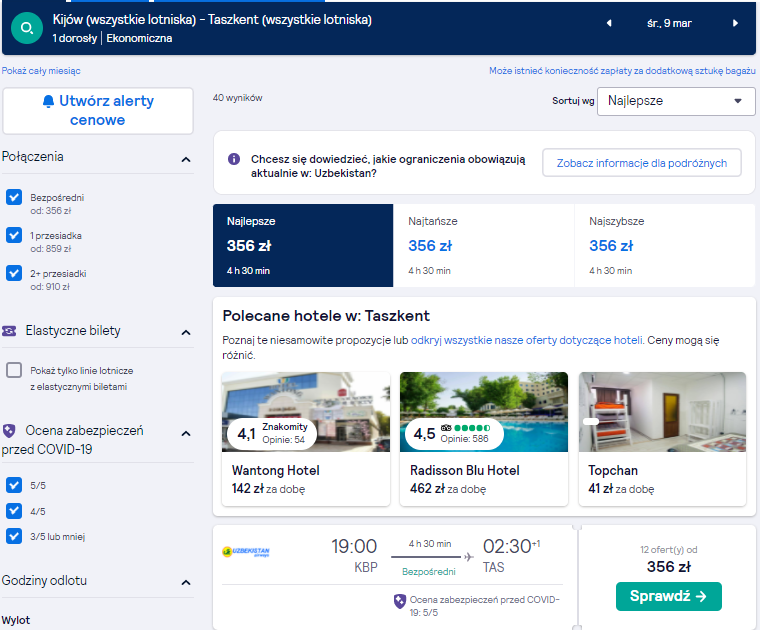Click the Uzbekistan Airways logo
The width and height of the screenshot is (760, 630).
[246, 552]
